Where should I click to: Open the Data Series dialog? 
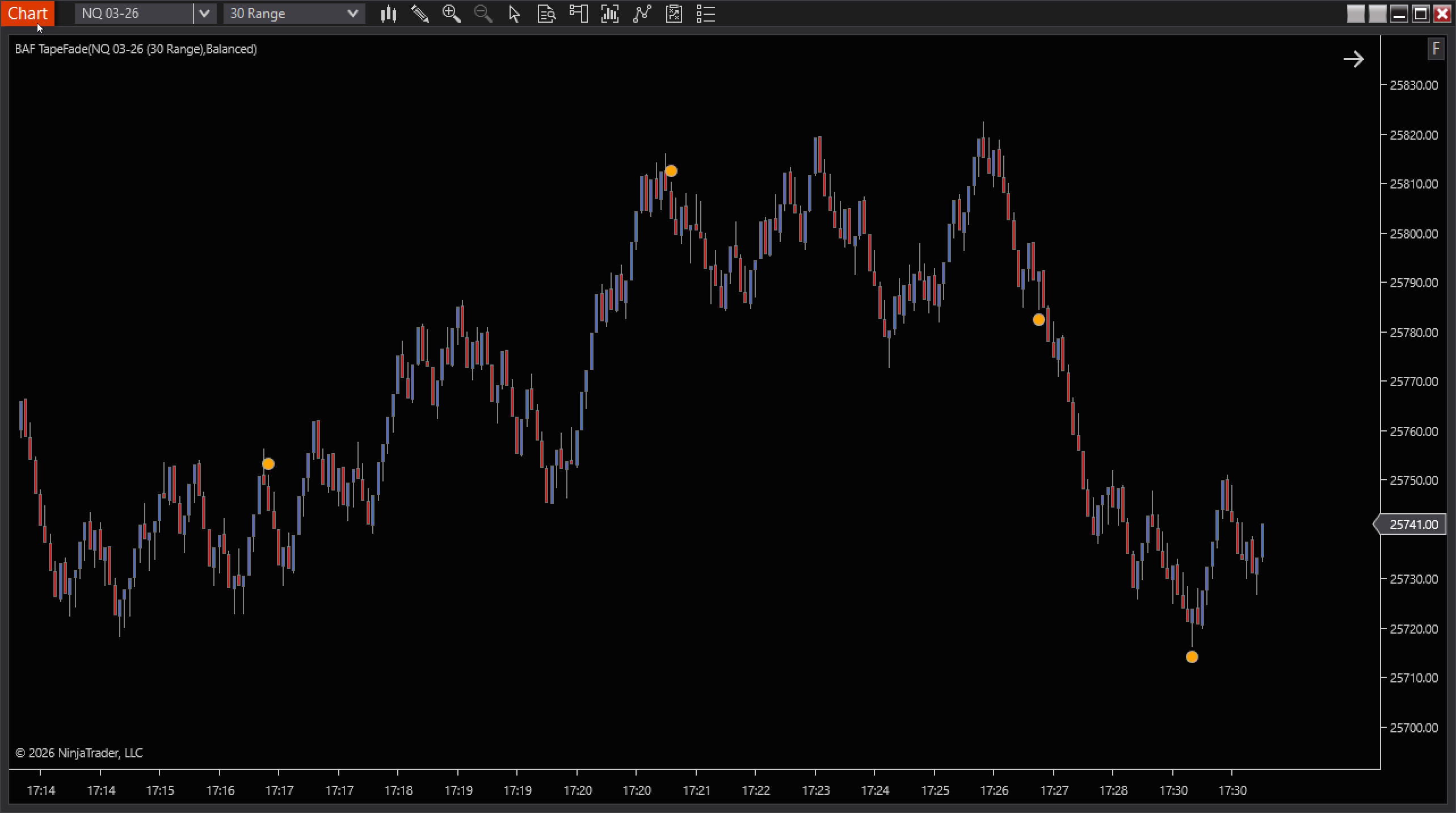pyautogui.click(x=610, y=14)
